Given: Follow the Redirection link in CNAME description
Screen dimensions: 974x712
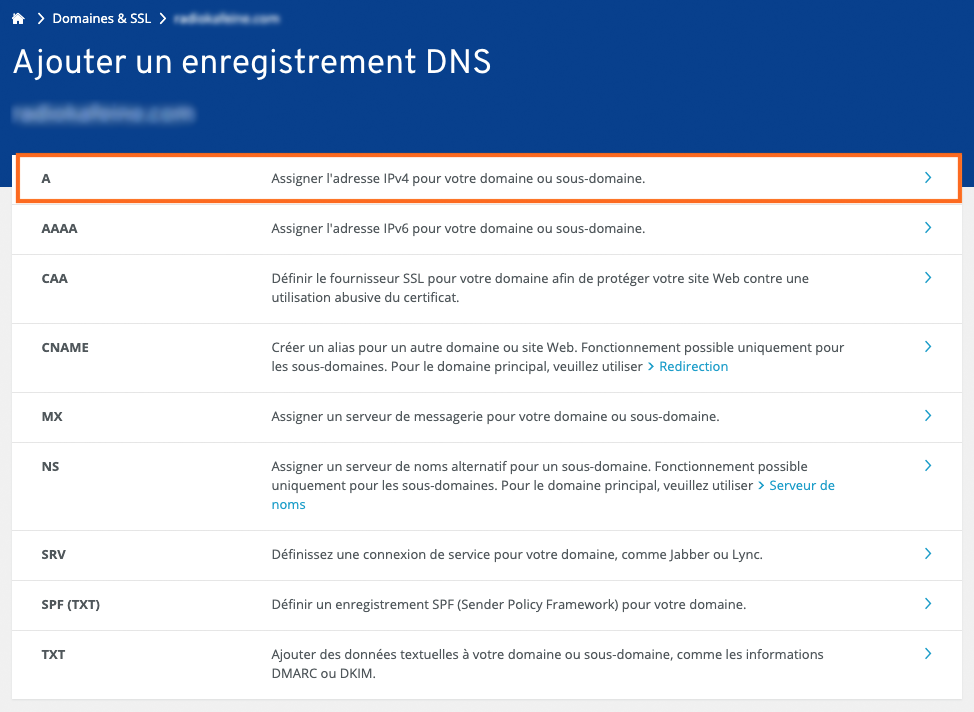Looking at the screenshot, I should coord(693,367).
